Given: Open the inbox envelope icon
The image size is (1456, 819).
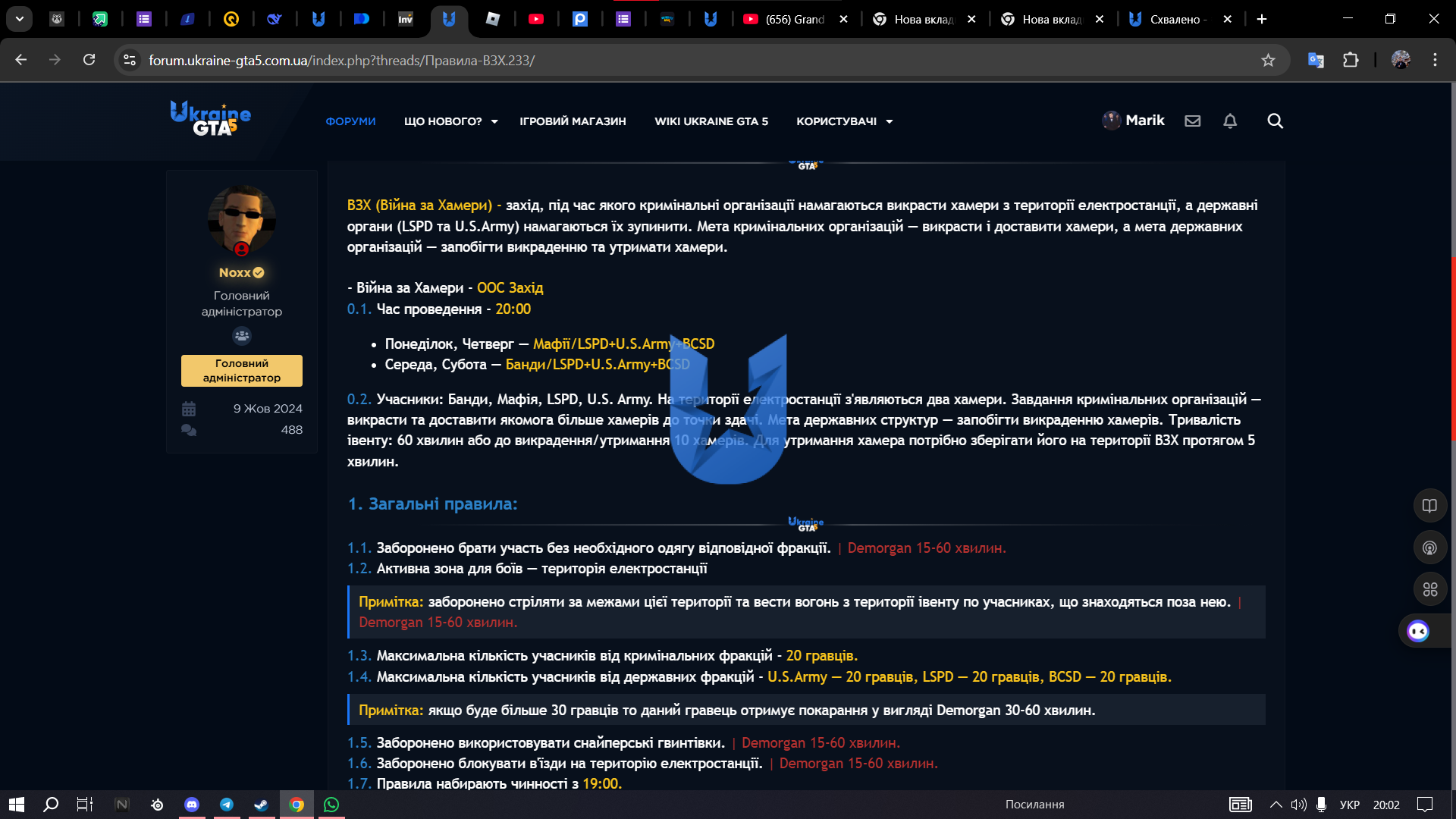Looking at the screenshot, I should pos(1193,121).
